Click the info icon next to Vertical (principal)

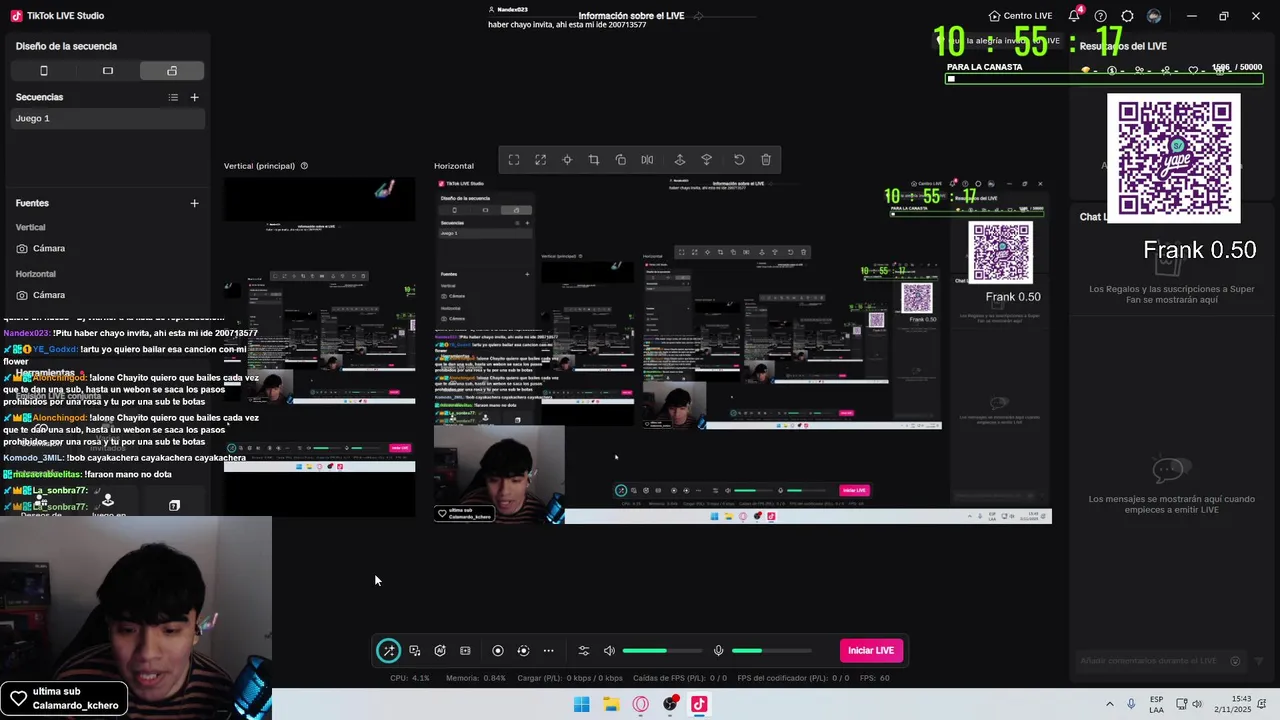pos(304,166)
